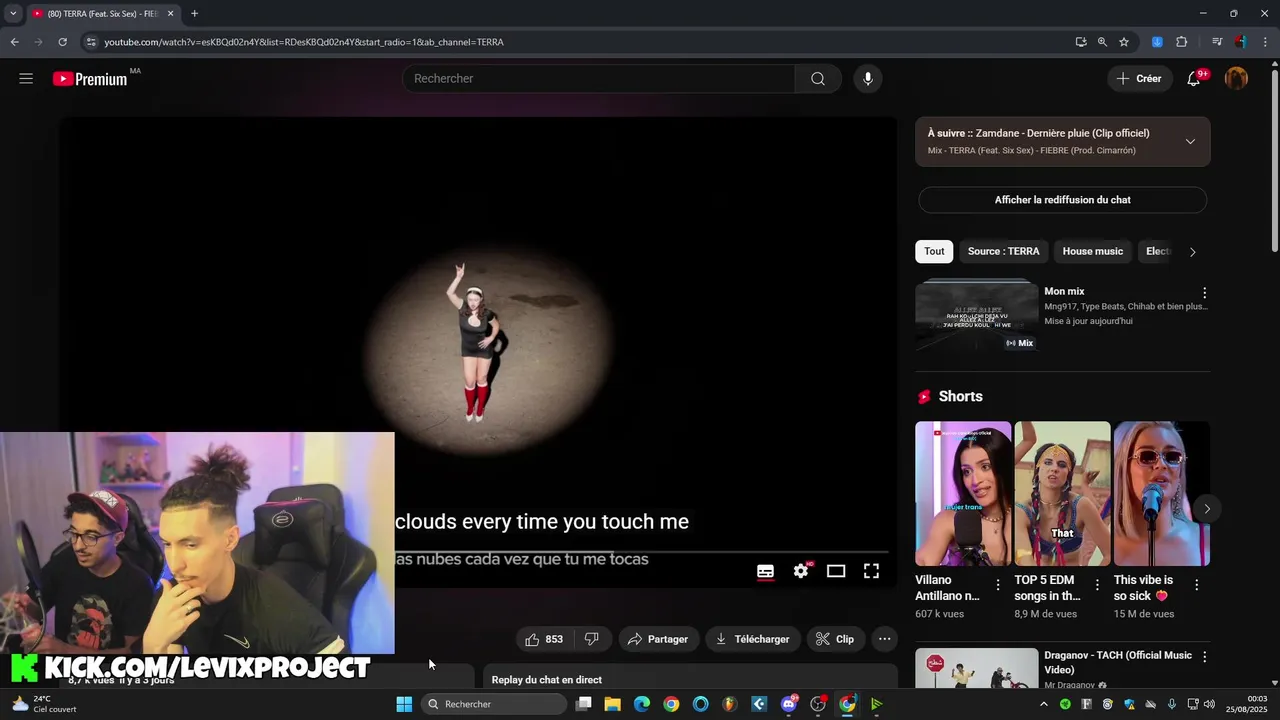1280x720 pixels.
Task: Open the Windows Start menu
Action: tap(404, 704)
